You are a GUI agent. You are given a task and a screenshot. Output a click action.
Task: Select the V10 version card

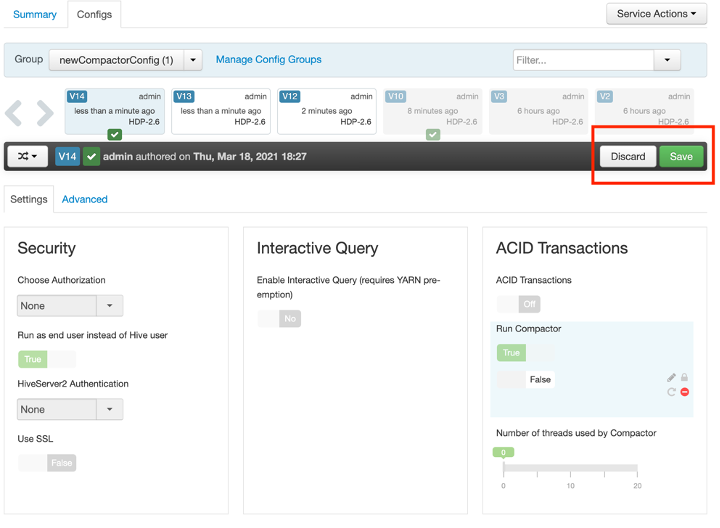point(433,111)
